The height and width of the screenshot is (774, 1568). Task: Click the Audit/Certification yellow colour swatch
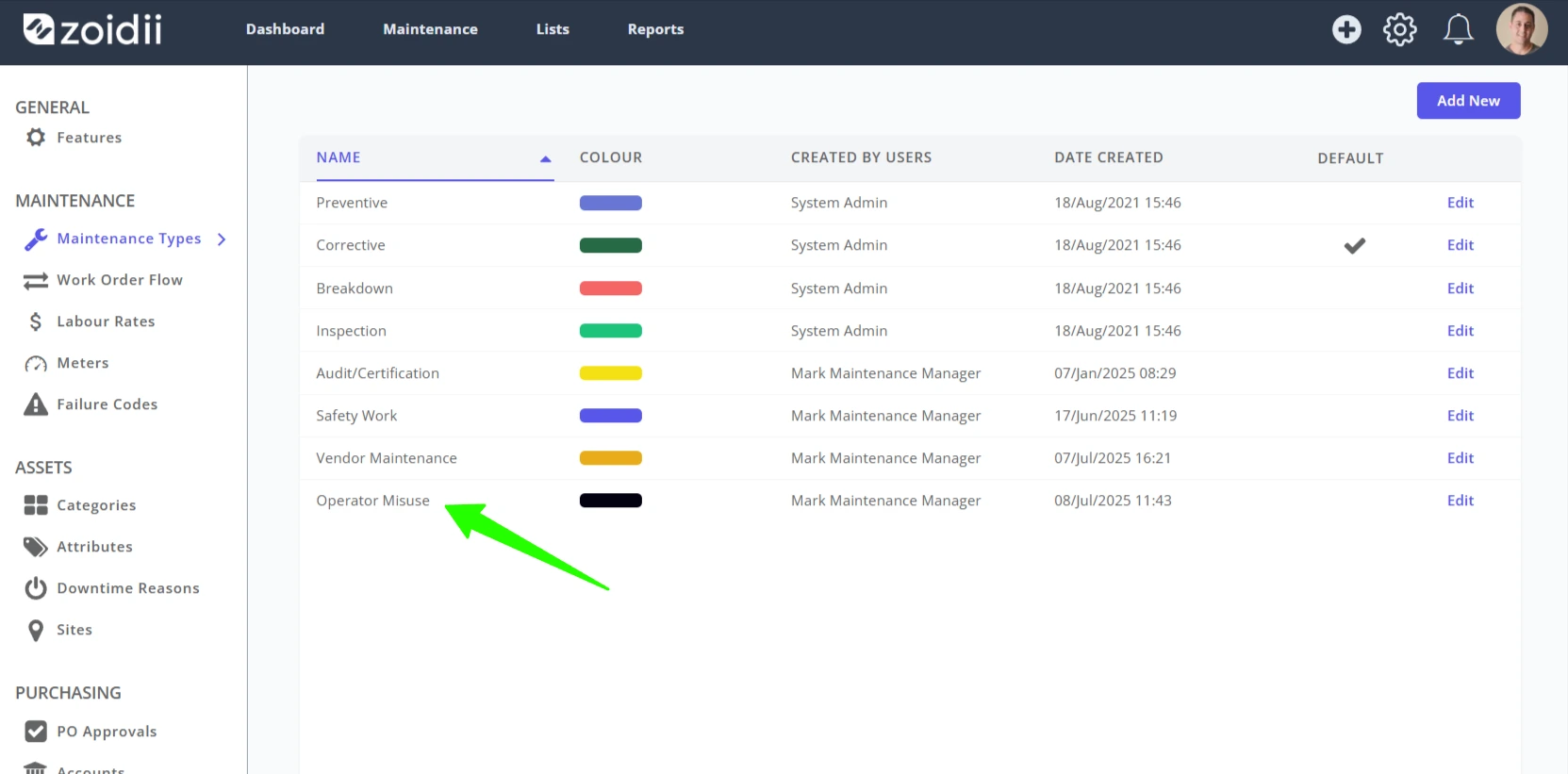click(610, 373)
